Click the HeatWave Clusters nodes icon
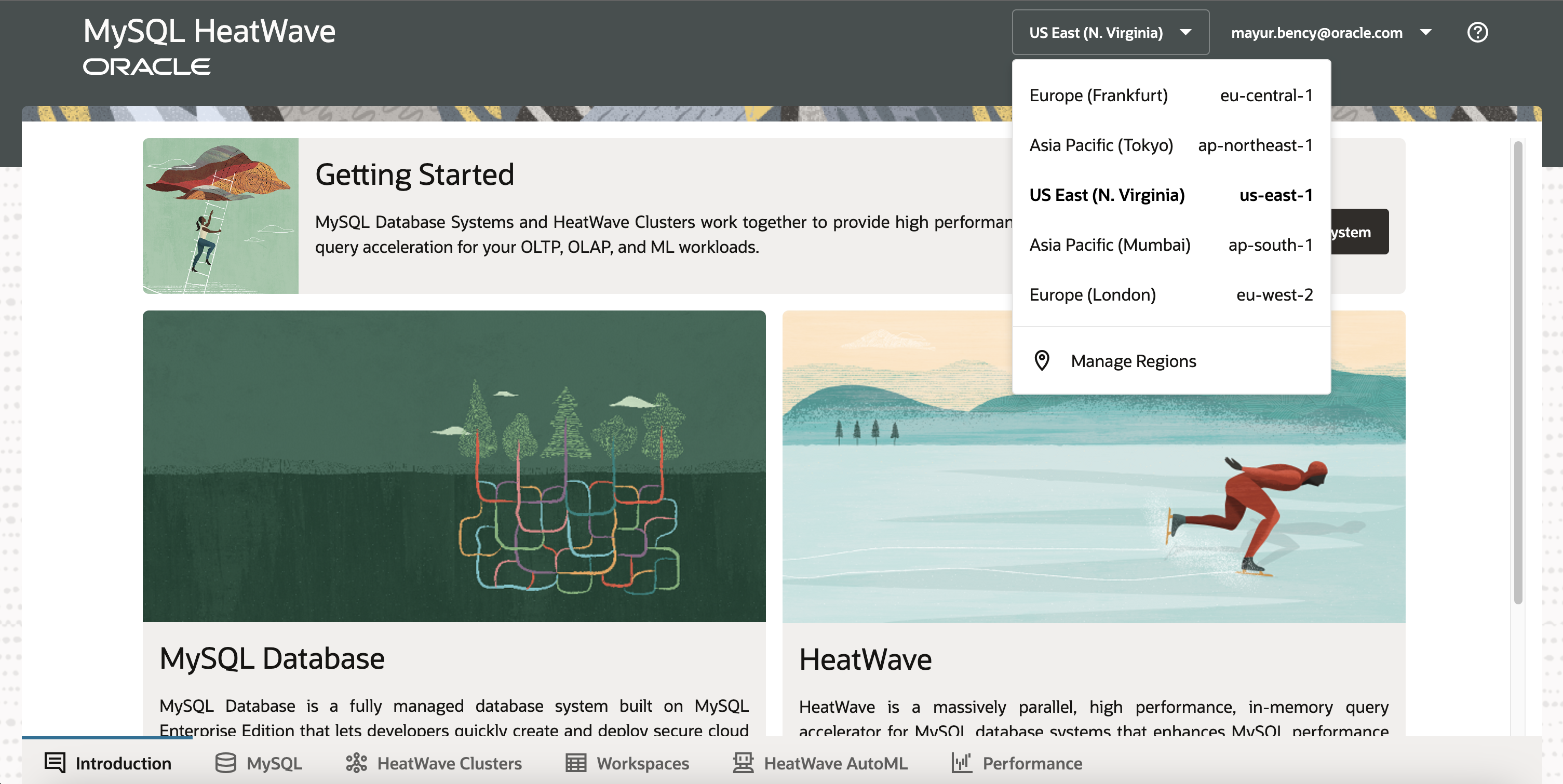Image resolution: width=1563 pixels, height=784 pixels. tap(356, 762)
